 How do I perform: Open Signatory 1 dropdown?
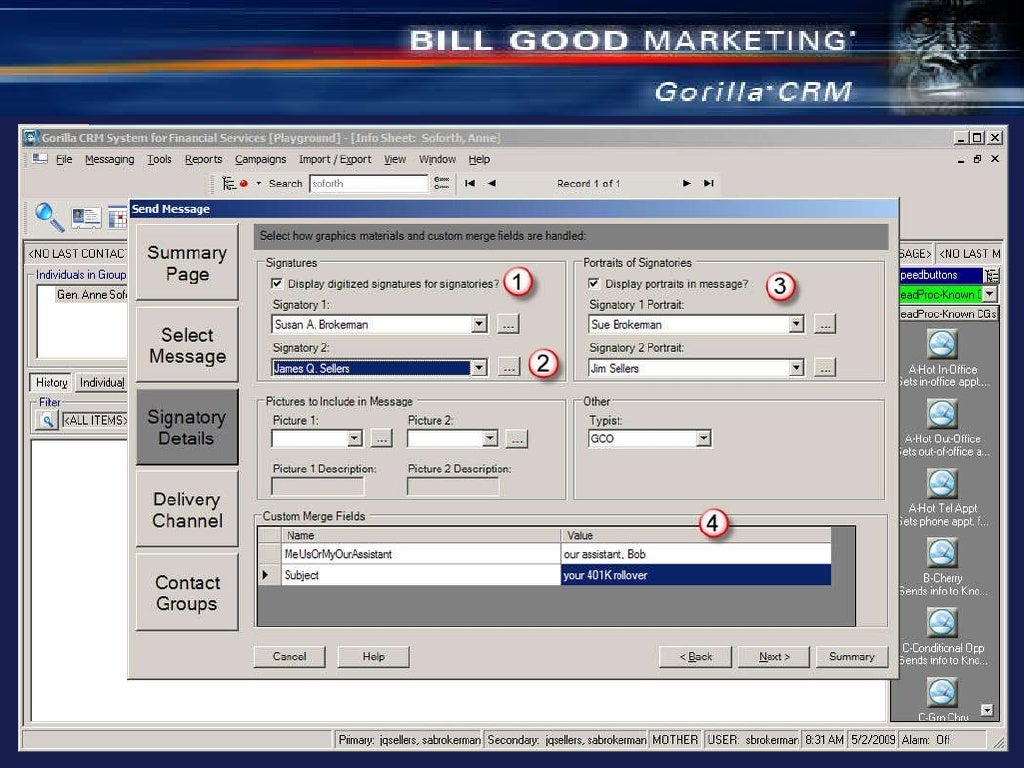tap(479, 324)
